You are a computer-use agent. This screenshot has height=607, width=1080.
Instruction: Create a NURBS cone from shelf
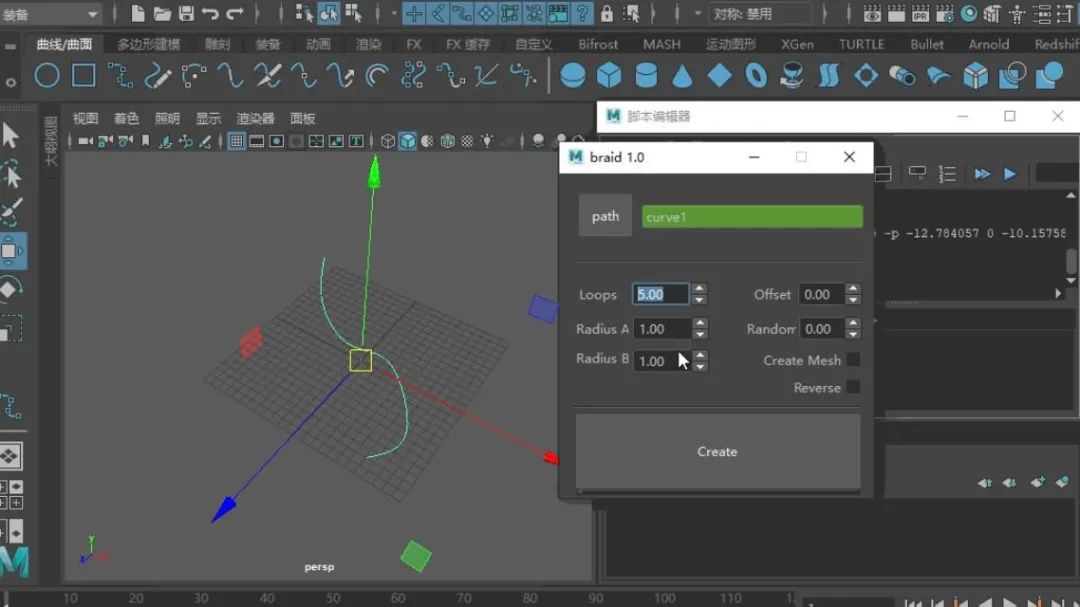[x=682, y=76]
